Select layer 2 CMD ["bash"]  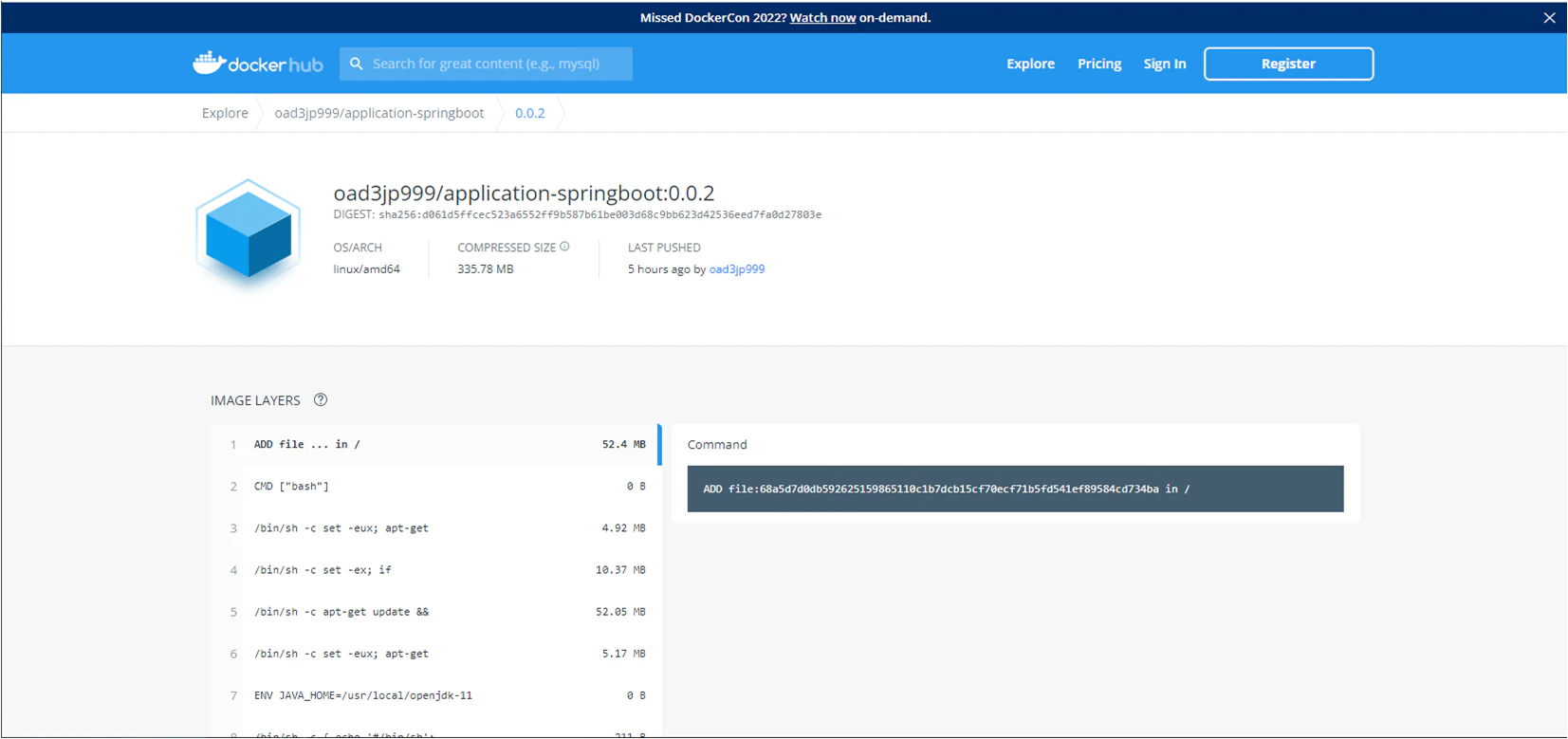pos(436,487)
